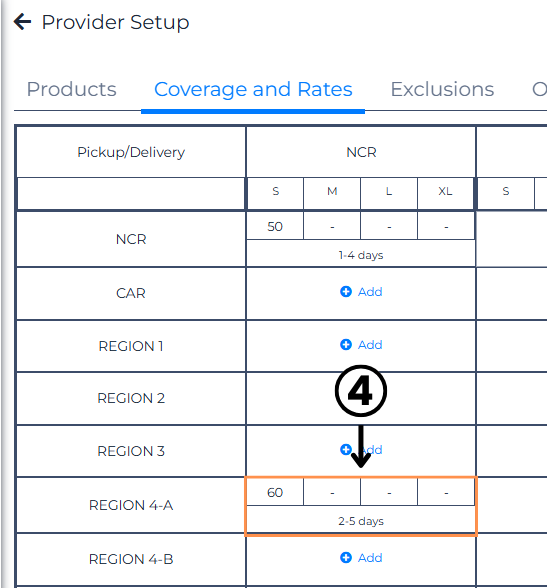
Task: Click the plus icon in the REGION 4-B row
Action: (345, 557)
